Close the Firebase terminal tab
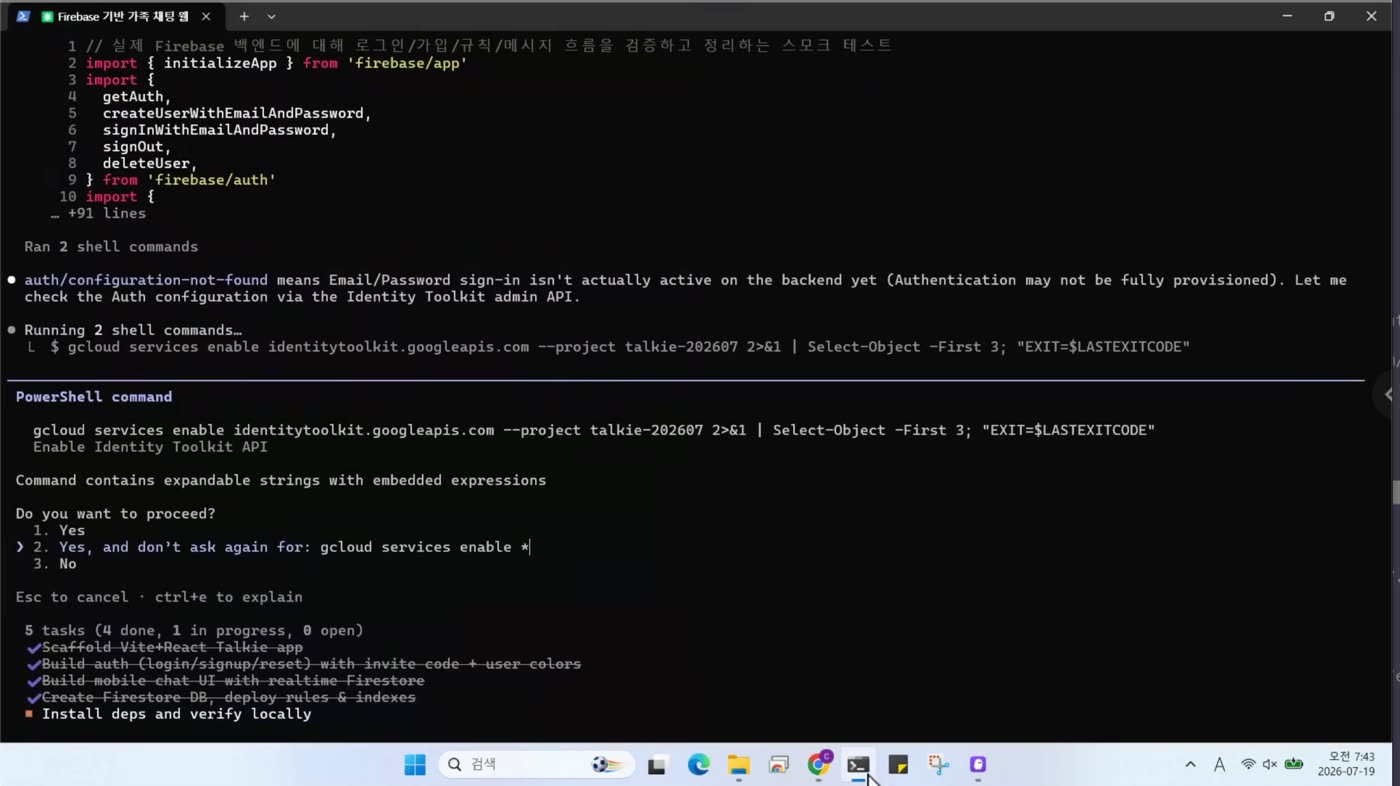The height and width of the screenshot is (786, 1400). pos(206,16)
